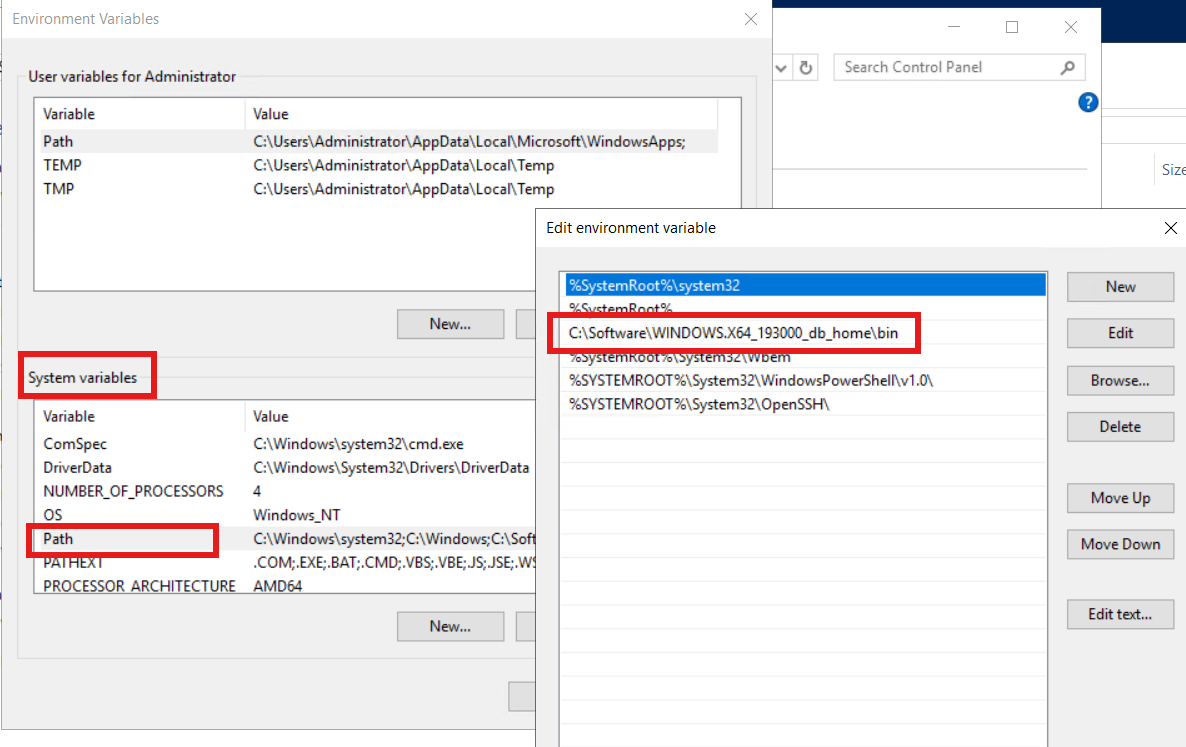The image size is (1186, 747).
Task: Minimize the Control Panel window
Action: point(954,27)
